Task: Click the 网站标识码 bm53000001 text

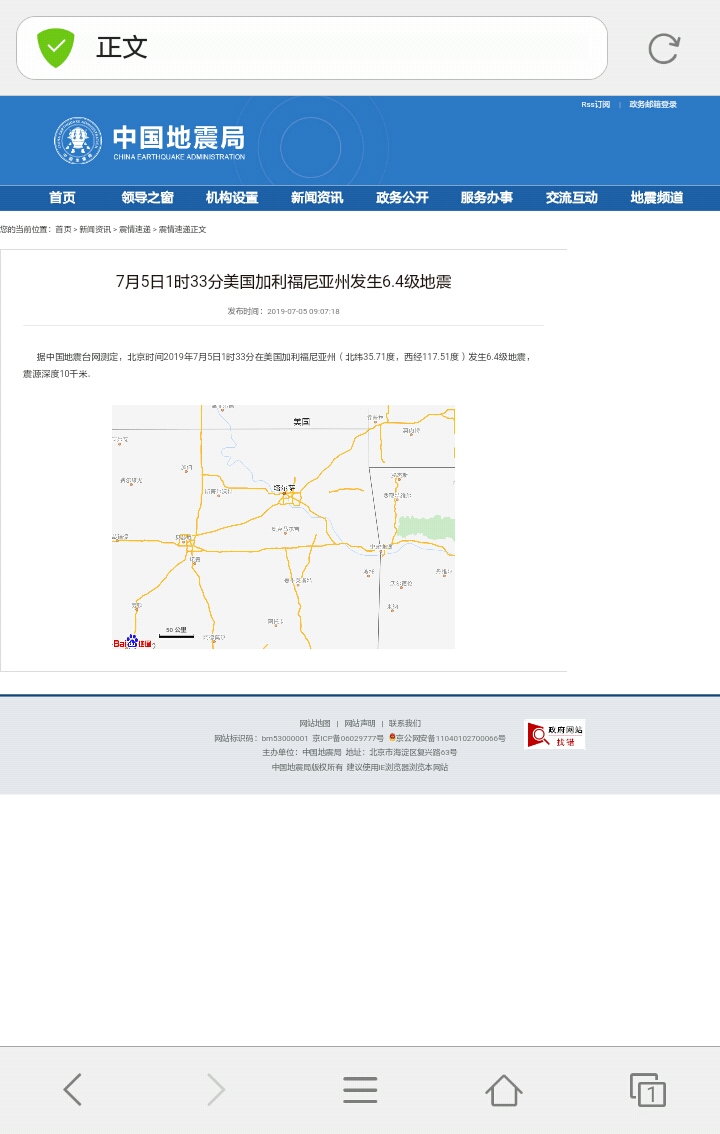Action: click(261, 738)
